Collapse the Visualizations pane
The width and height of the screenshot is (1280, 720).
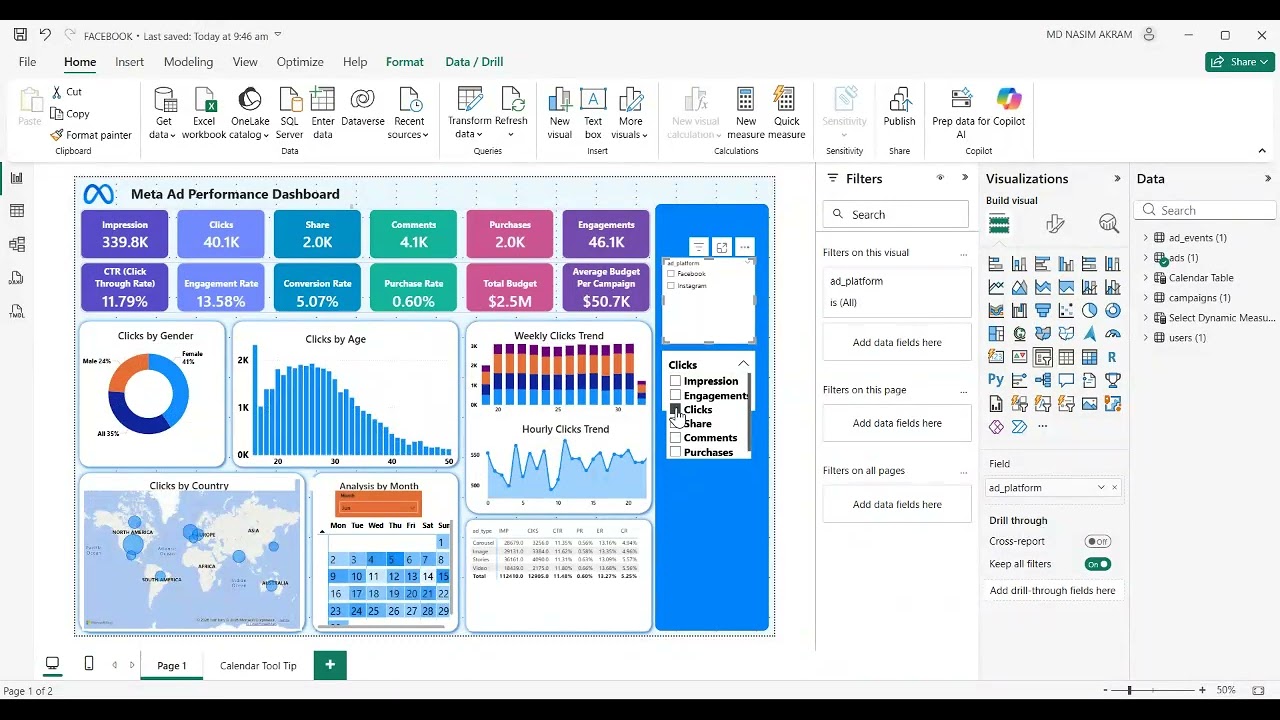1117,179
